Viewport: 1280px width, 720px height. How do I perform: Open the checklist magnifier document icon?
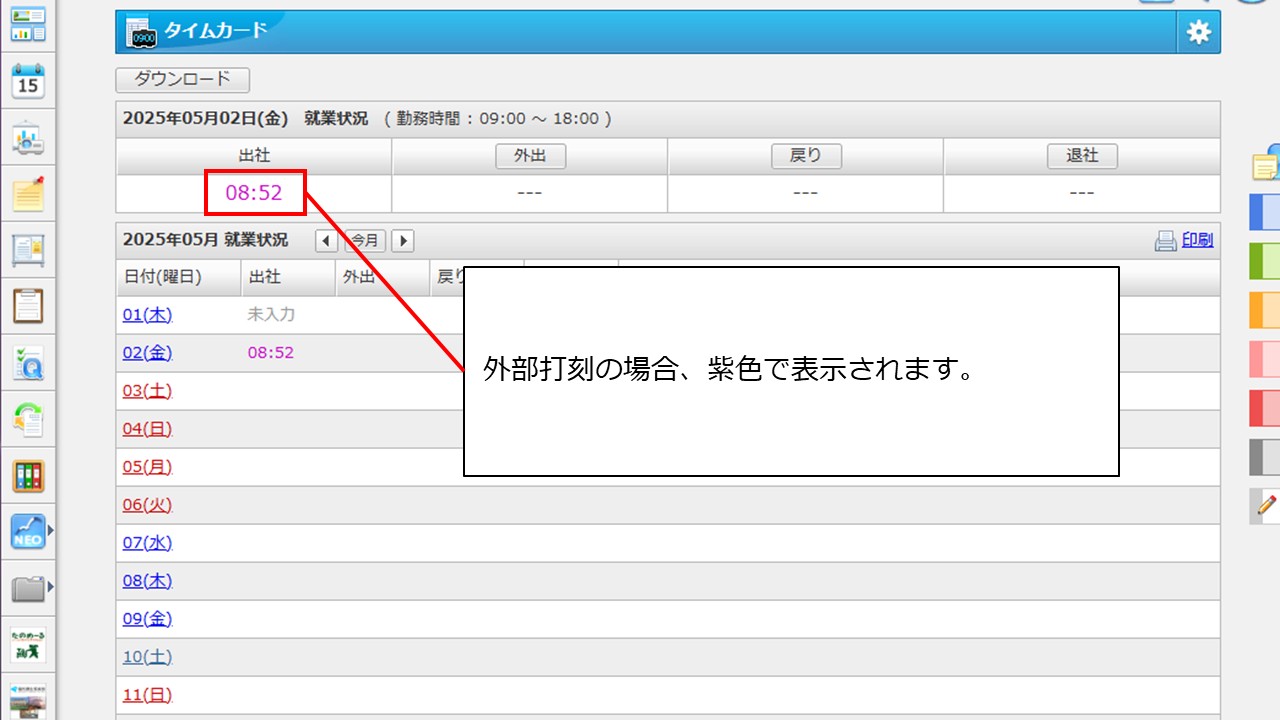coord(28,364)
